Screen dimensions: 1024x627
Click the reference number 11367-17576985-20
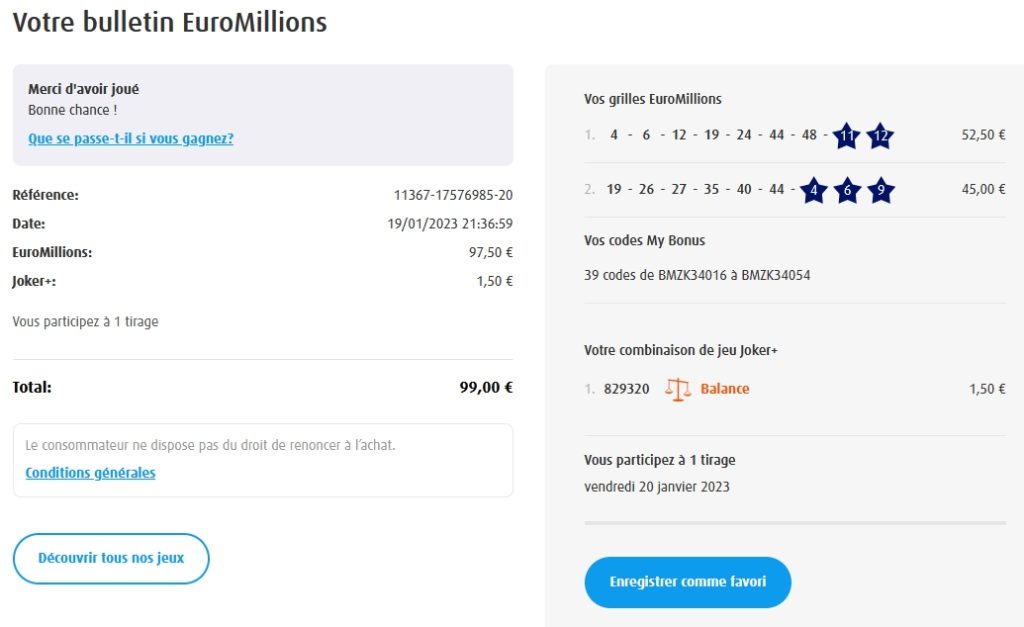tap(453, 195)
